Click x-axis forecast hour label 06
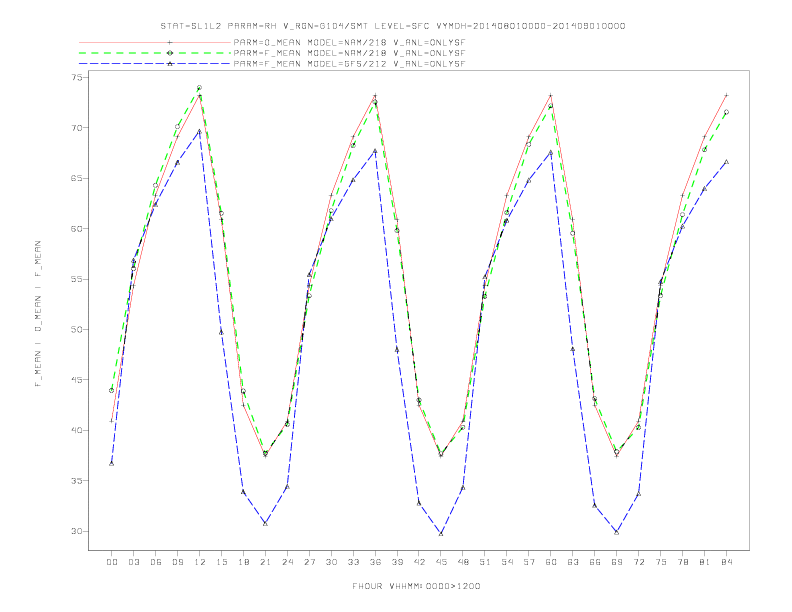The height and width of the screenshot is (612, 792). point(156,562)
